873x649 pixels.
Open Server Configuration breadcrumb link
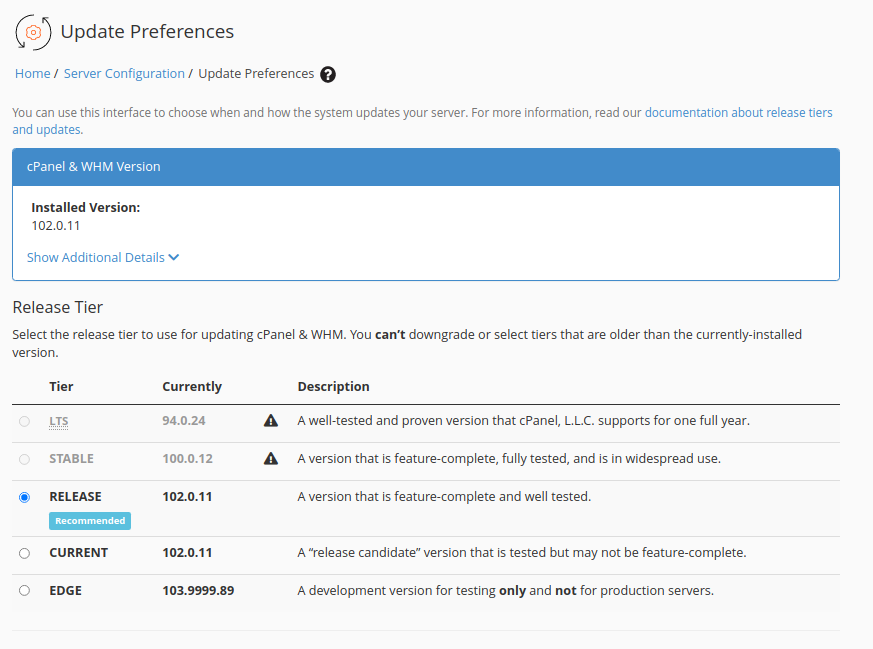tap(124, 74)
